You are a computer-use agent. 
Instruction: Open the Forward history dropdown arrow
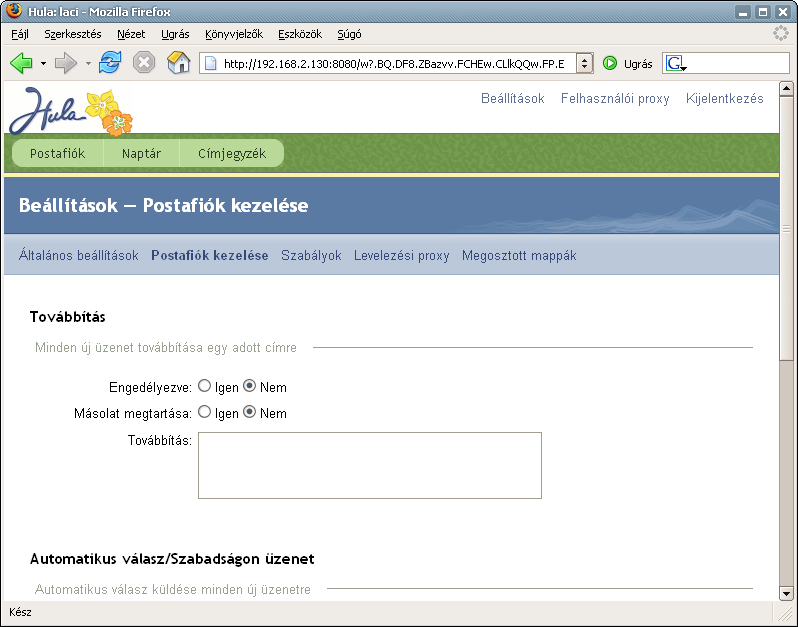click(x=88, y=64)
